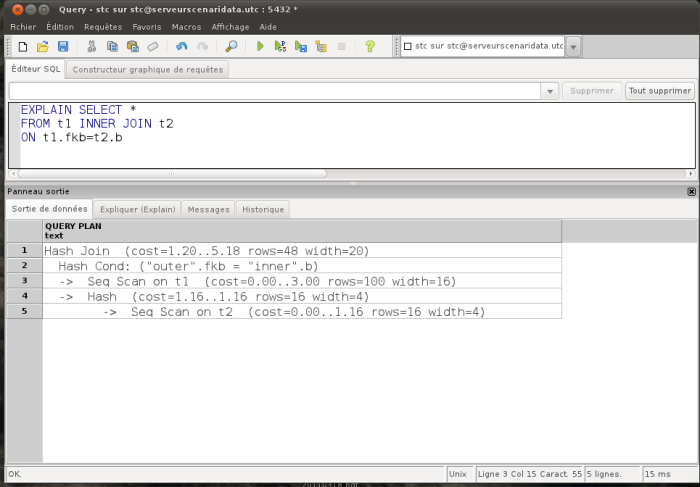Click the New file icon
700x487 pixels.
pyautogui.click(x=22, y=46)
